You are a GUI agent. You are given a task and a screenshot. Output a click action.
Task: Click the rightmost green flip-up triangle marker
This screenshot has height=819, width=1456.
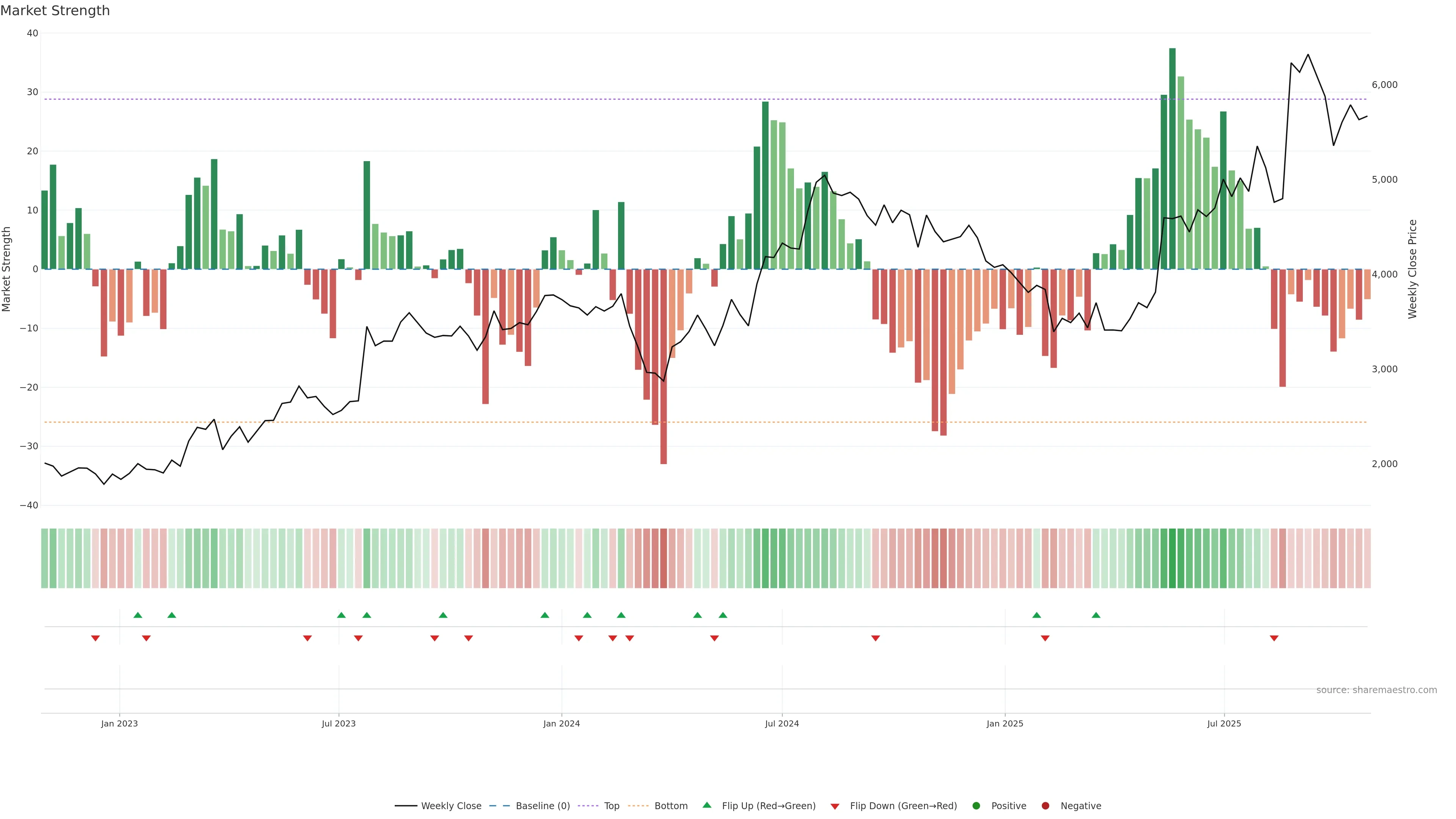(1096, 615)
